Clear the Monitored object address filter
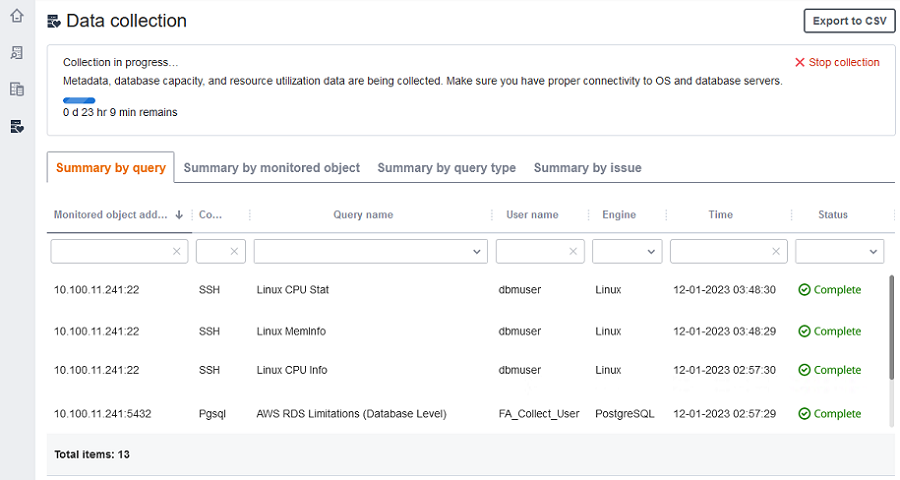900x480 pixels. 177,252
